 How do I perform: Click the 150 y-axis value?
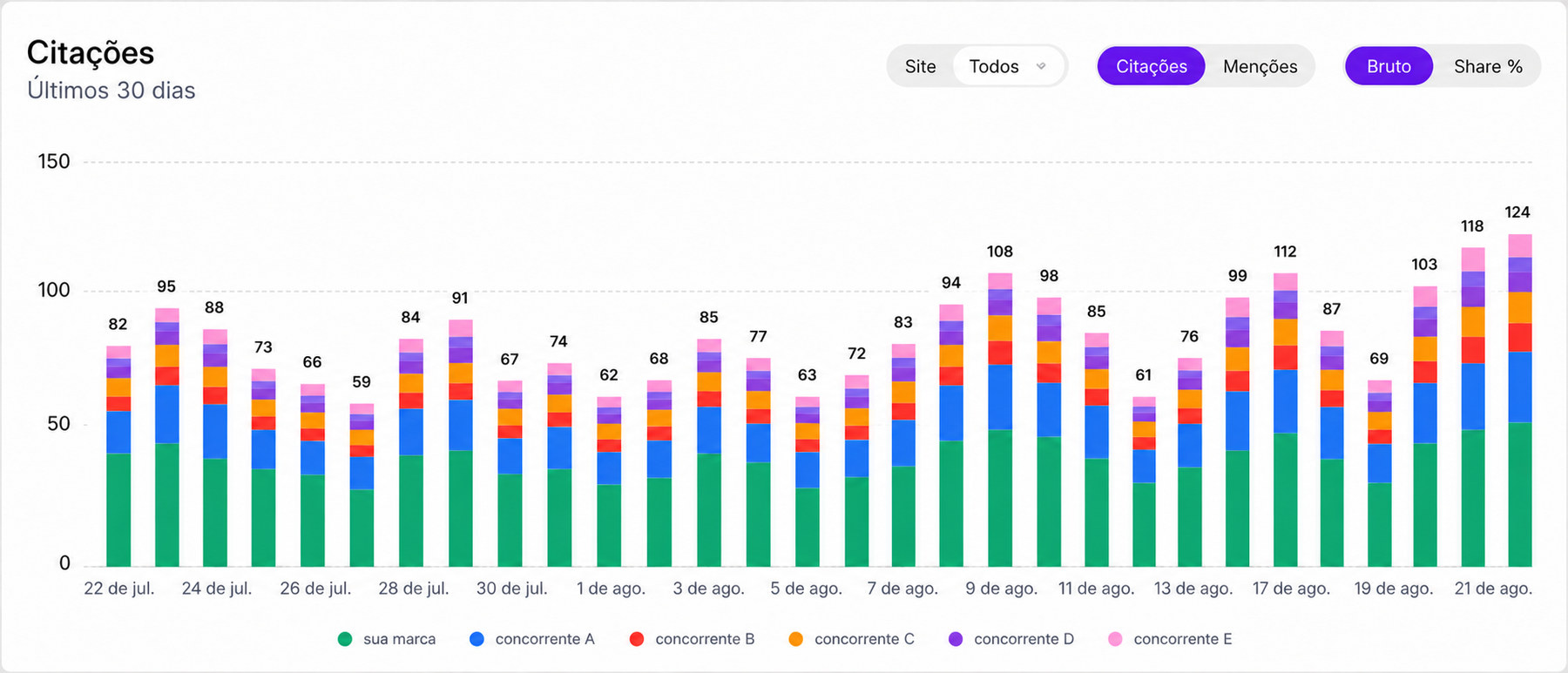pyautogui.click(x=54, y=161)
